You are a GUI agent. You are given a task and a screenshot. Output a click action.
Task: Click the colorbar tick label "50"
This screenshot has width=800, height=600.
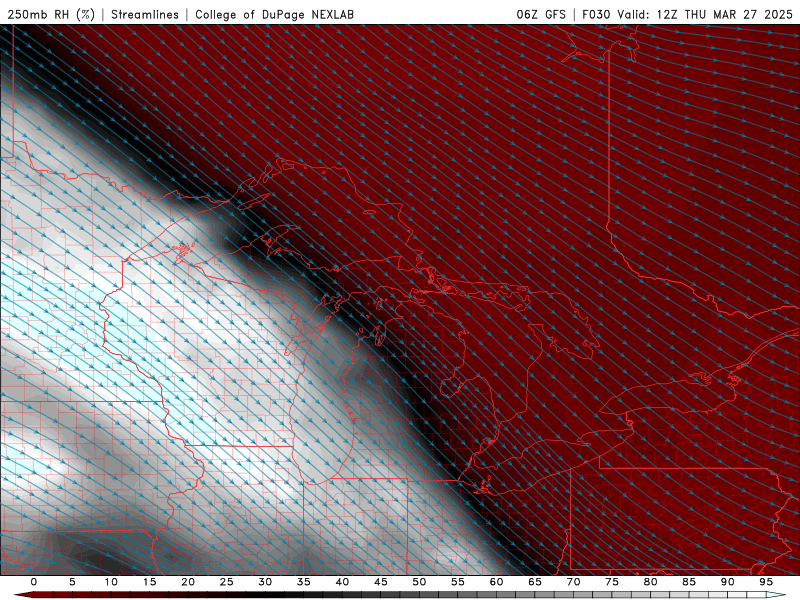click(x=419, y=582)
